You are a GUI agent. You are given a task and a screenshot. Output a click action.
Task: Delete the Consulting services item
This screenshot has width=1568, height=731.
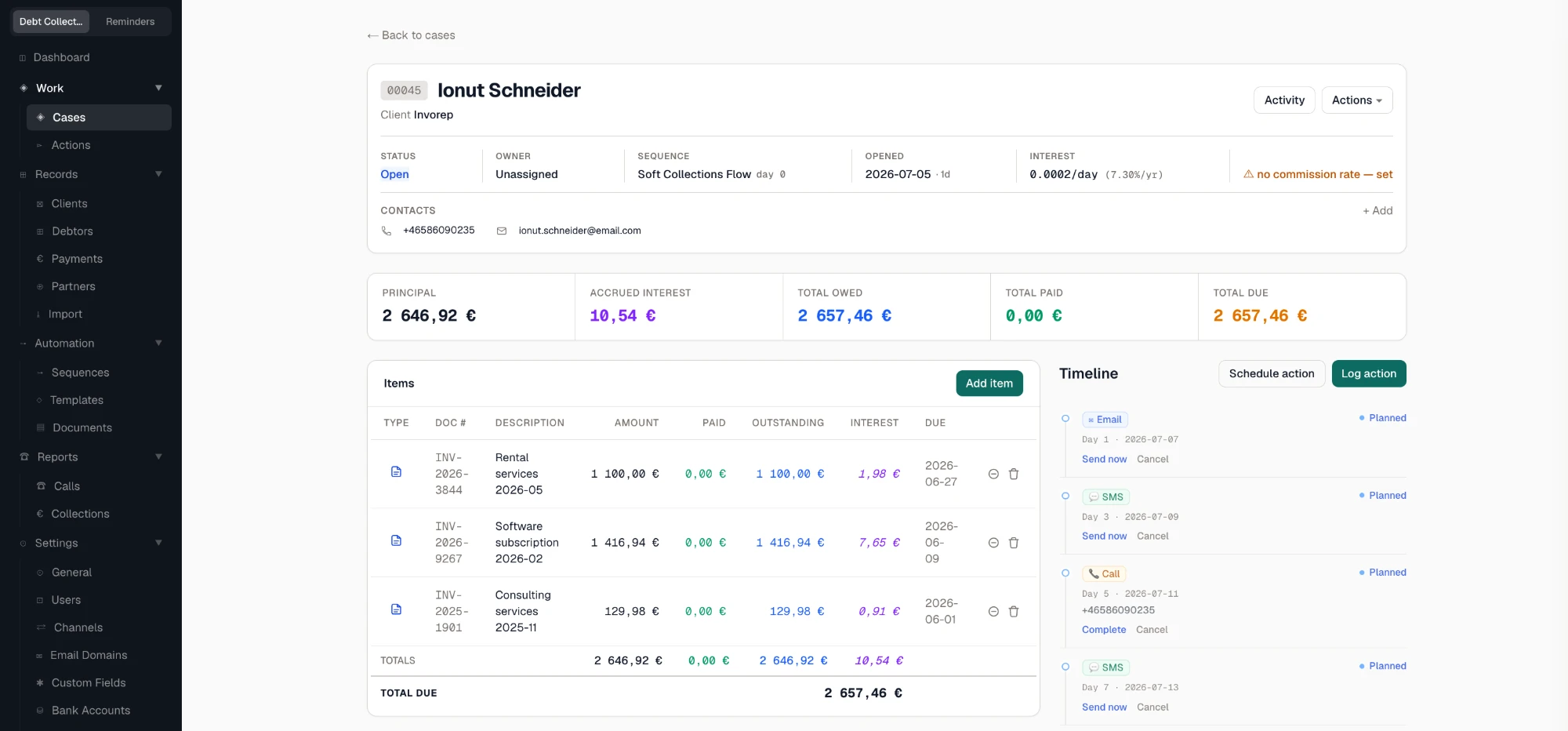pyautogui.click(x=1014, y=612)
